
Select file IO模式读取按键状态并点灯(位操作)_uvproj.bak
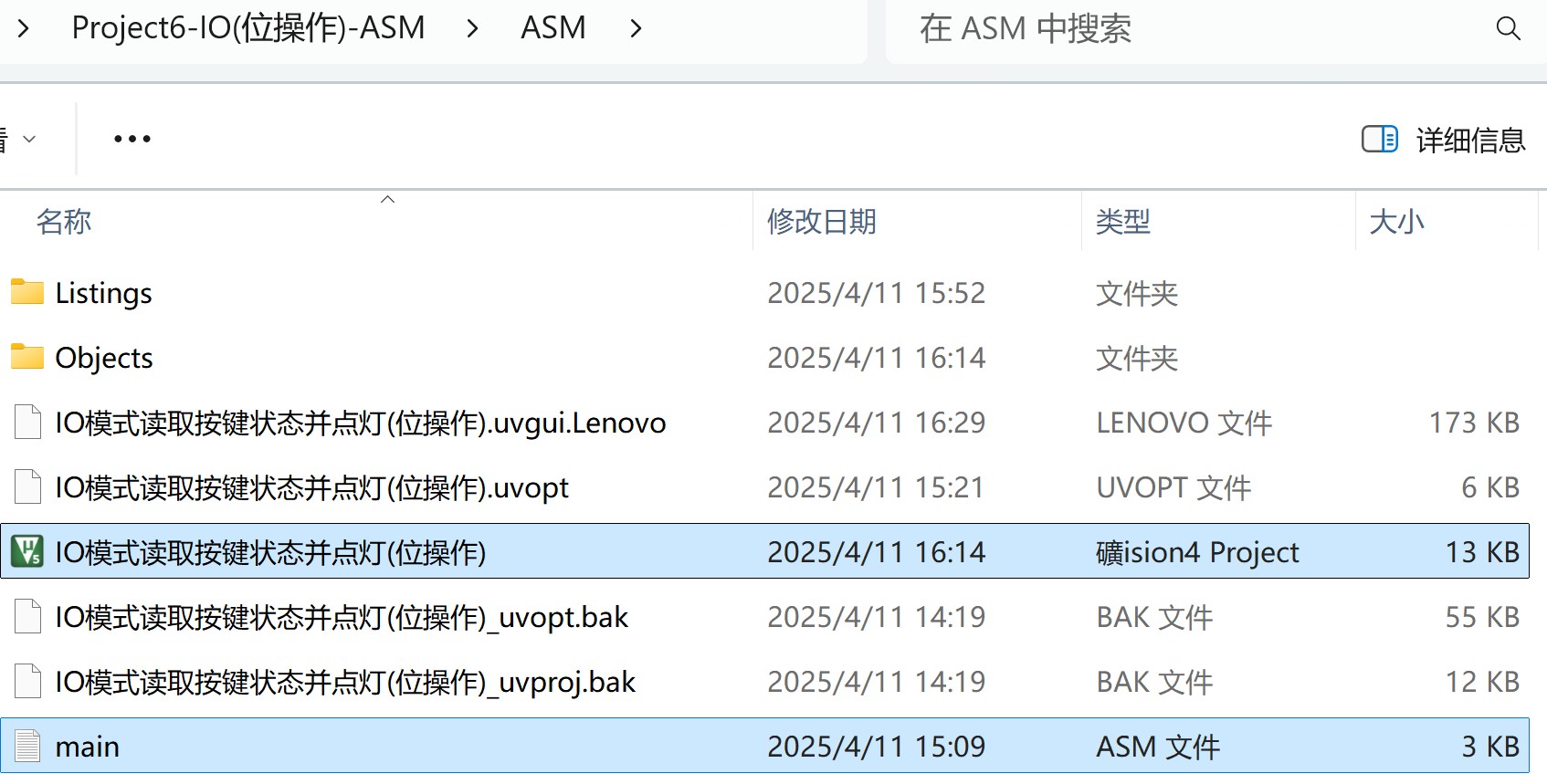[x=345, y=682]
